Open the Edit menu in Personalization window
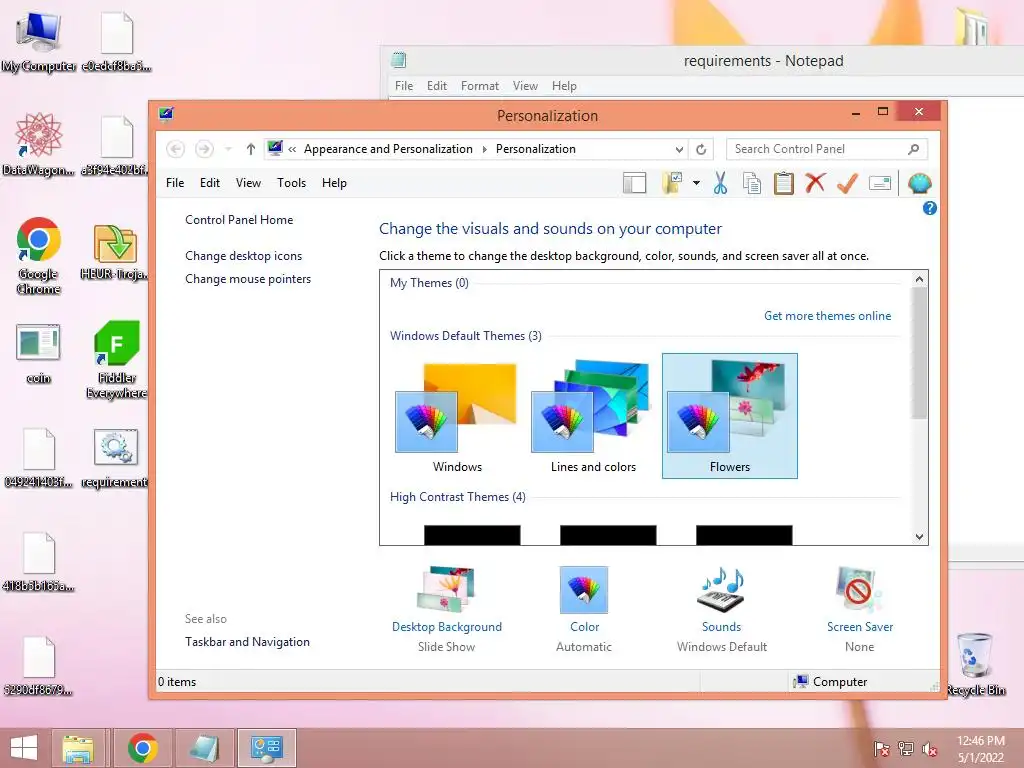This screenshot has height=768, width=1024. tap(210, 183)
